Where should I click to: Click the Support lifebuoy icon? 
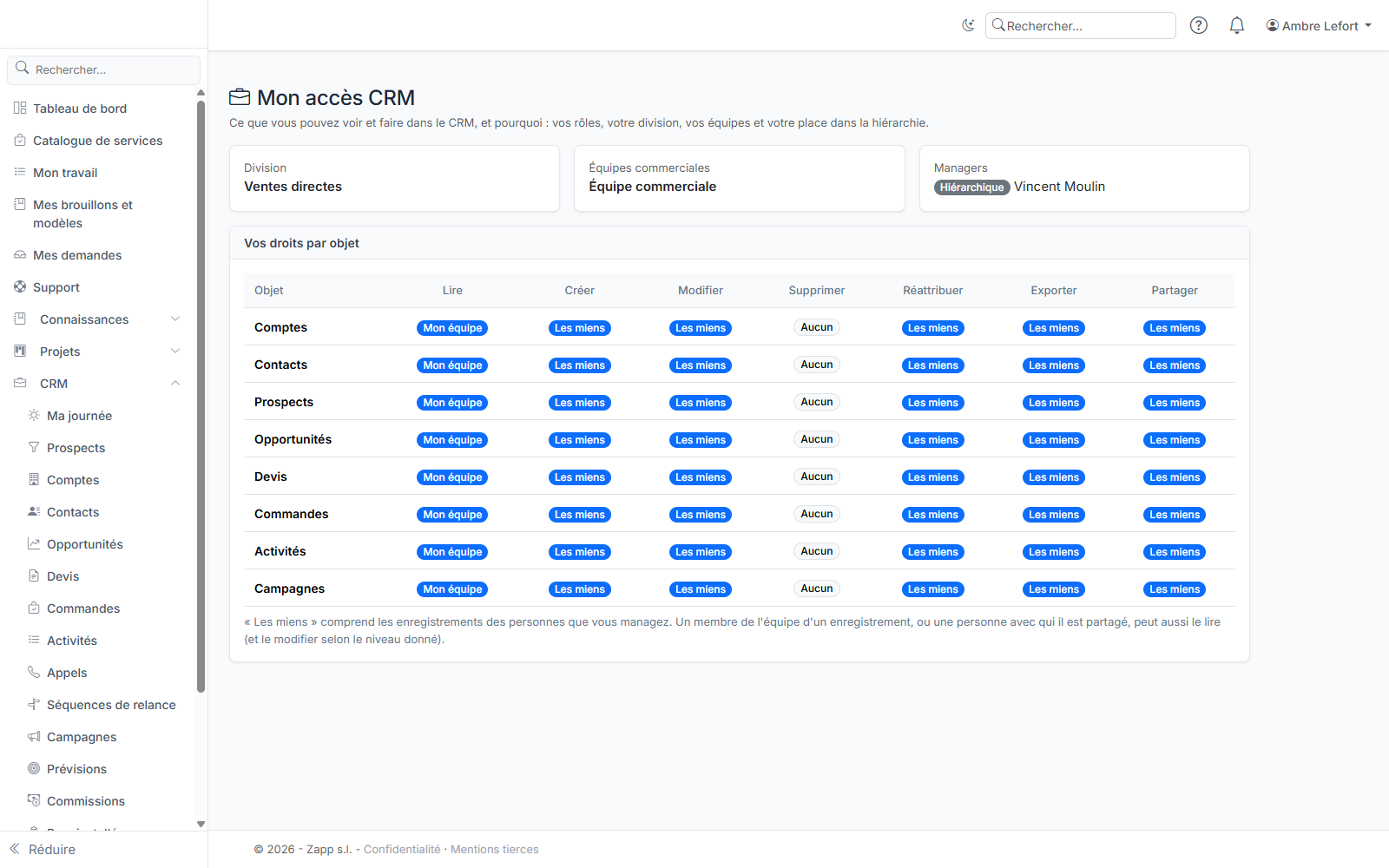point(20,286)
